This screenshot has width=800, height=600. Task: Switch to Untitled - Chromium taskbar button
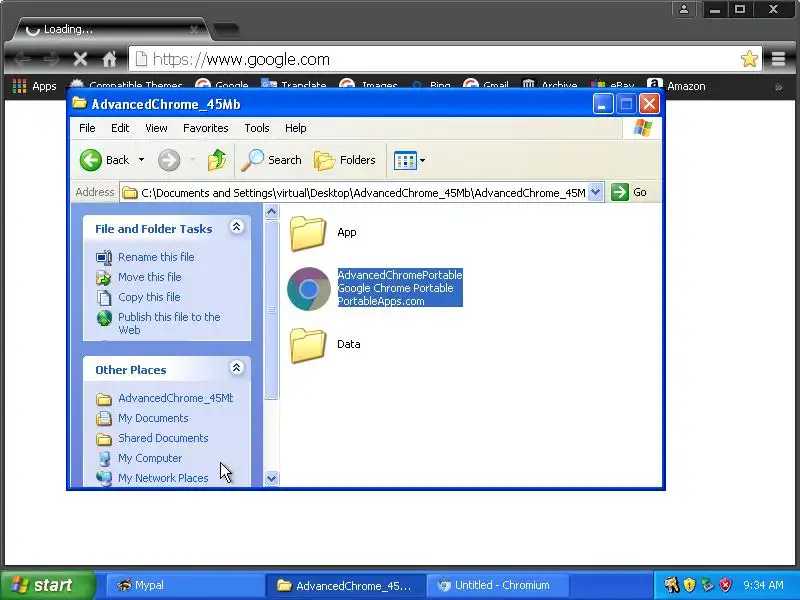pos(497,585)
